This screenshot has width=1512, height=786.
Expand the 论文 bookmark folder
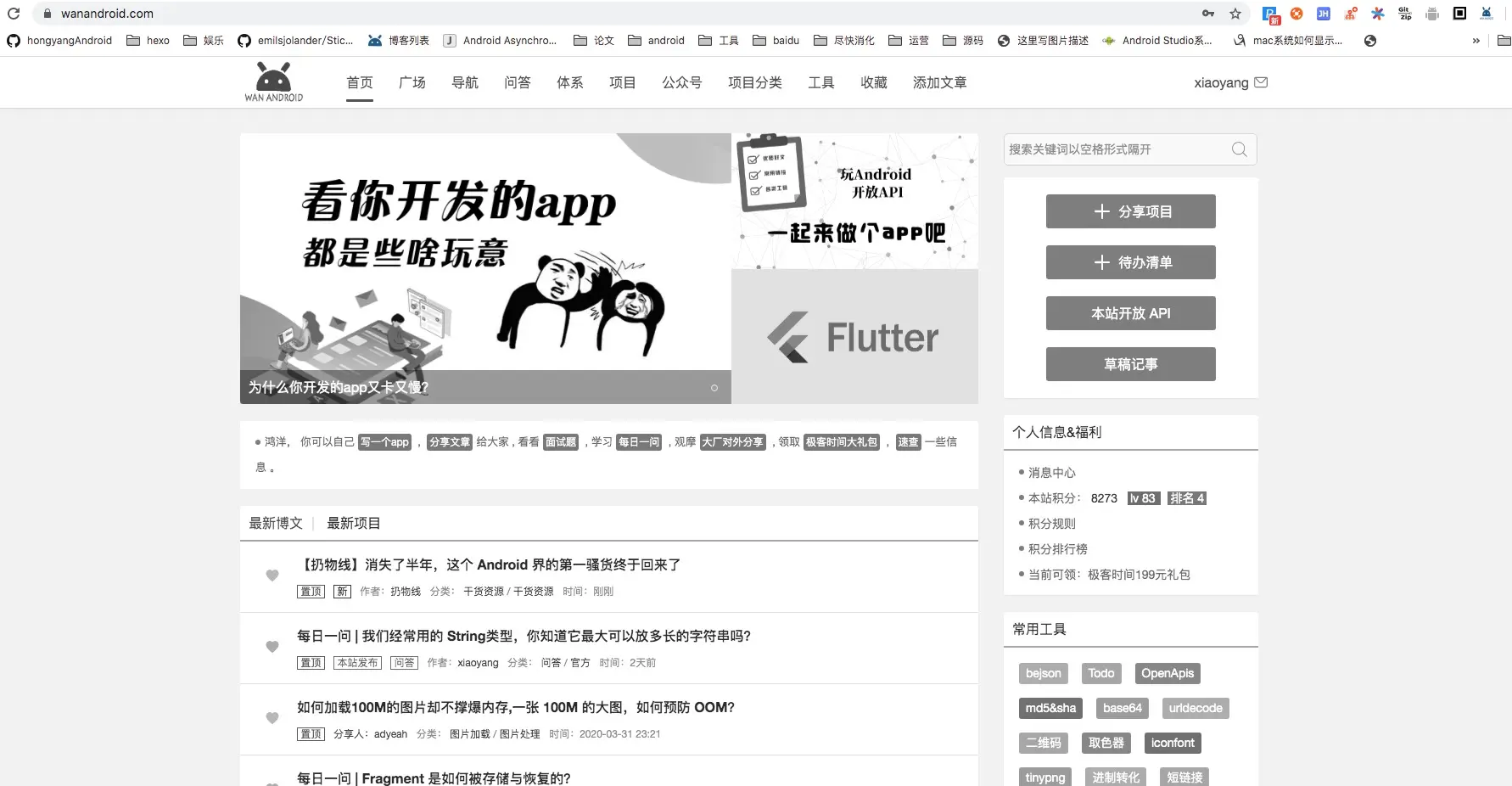click(594, 41)
